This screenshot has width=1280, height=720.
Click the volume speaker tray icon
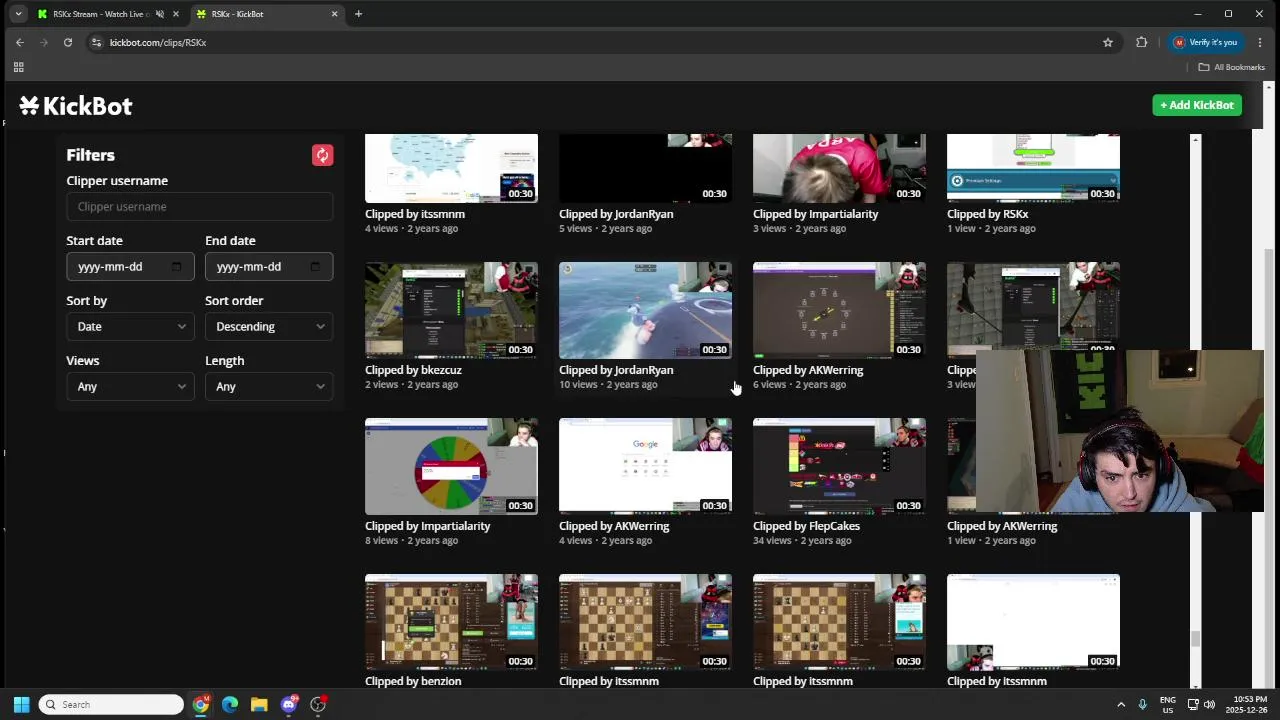1210,704
